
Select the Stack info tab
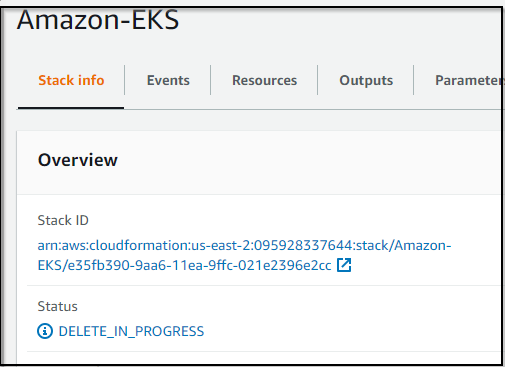pyautogui.click(x=71, y=80)
